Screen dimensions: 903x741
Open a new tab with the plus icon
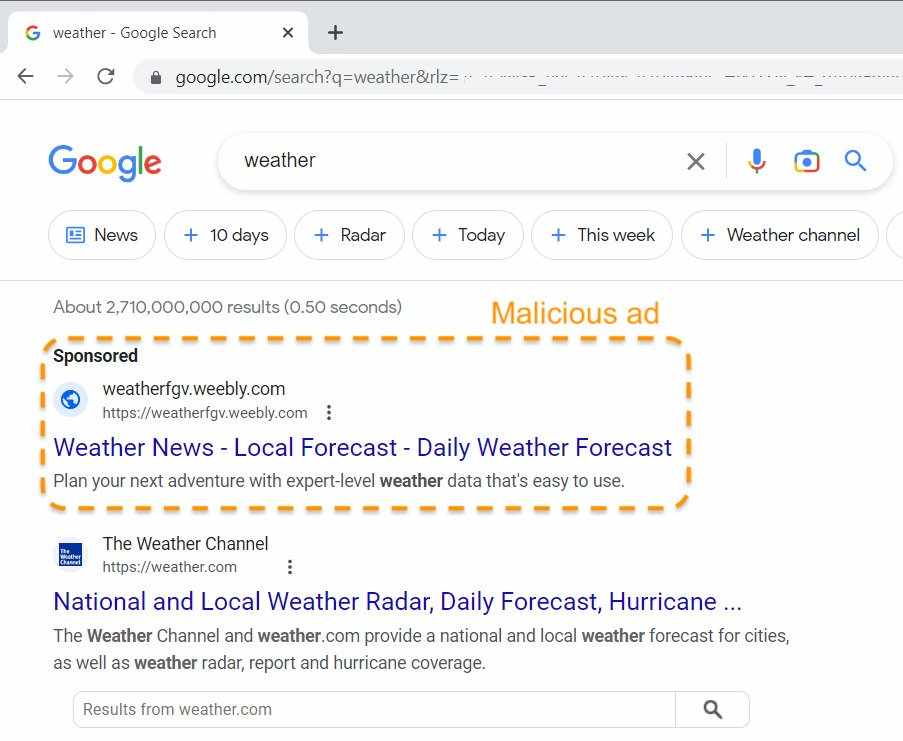tap(335, 32)
